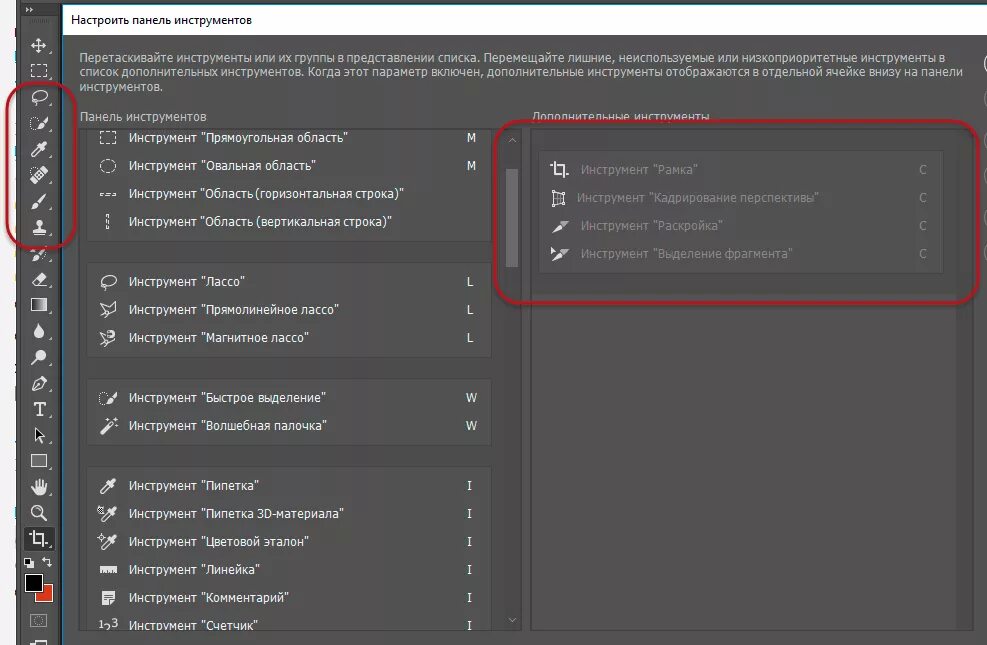This screenshot has height=645, width=987.
Task: Select extra tool row "Выделение фрагмента"
Action: pyautogui.click(x=741, y=254)
